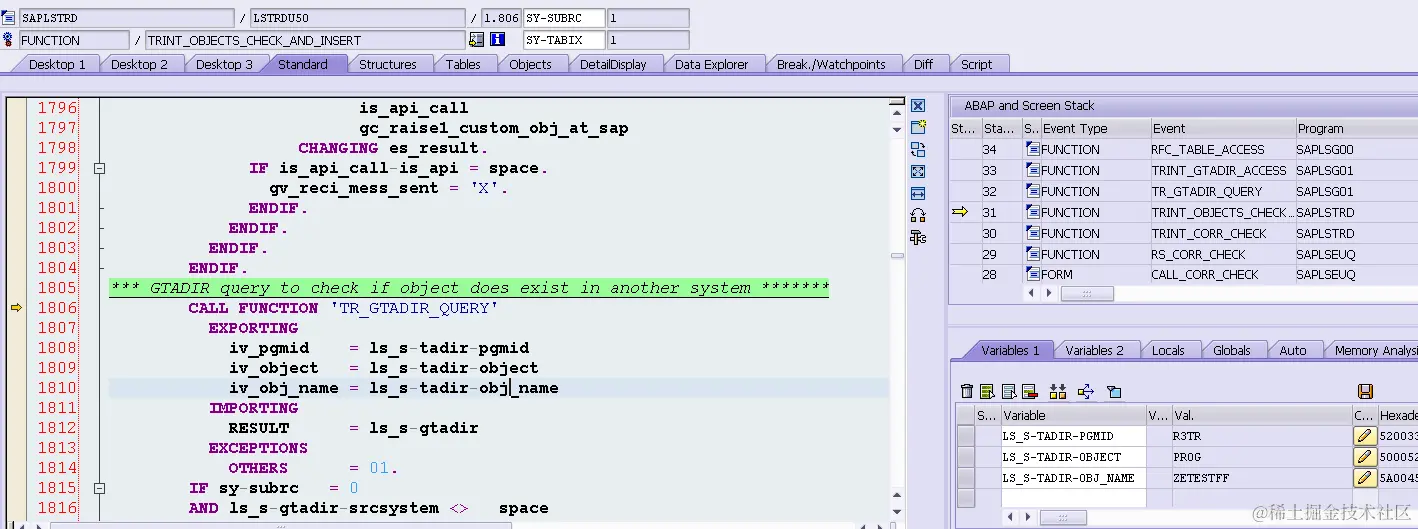Open the DetailDisplay tab

point(613,64)
